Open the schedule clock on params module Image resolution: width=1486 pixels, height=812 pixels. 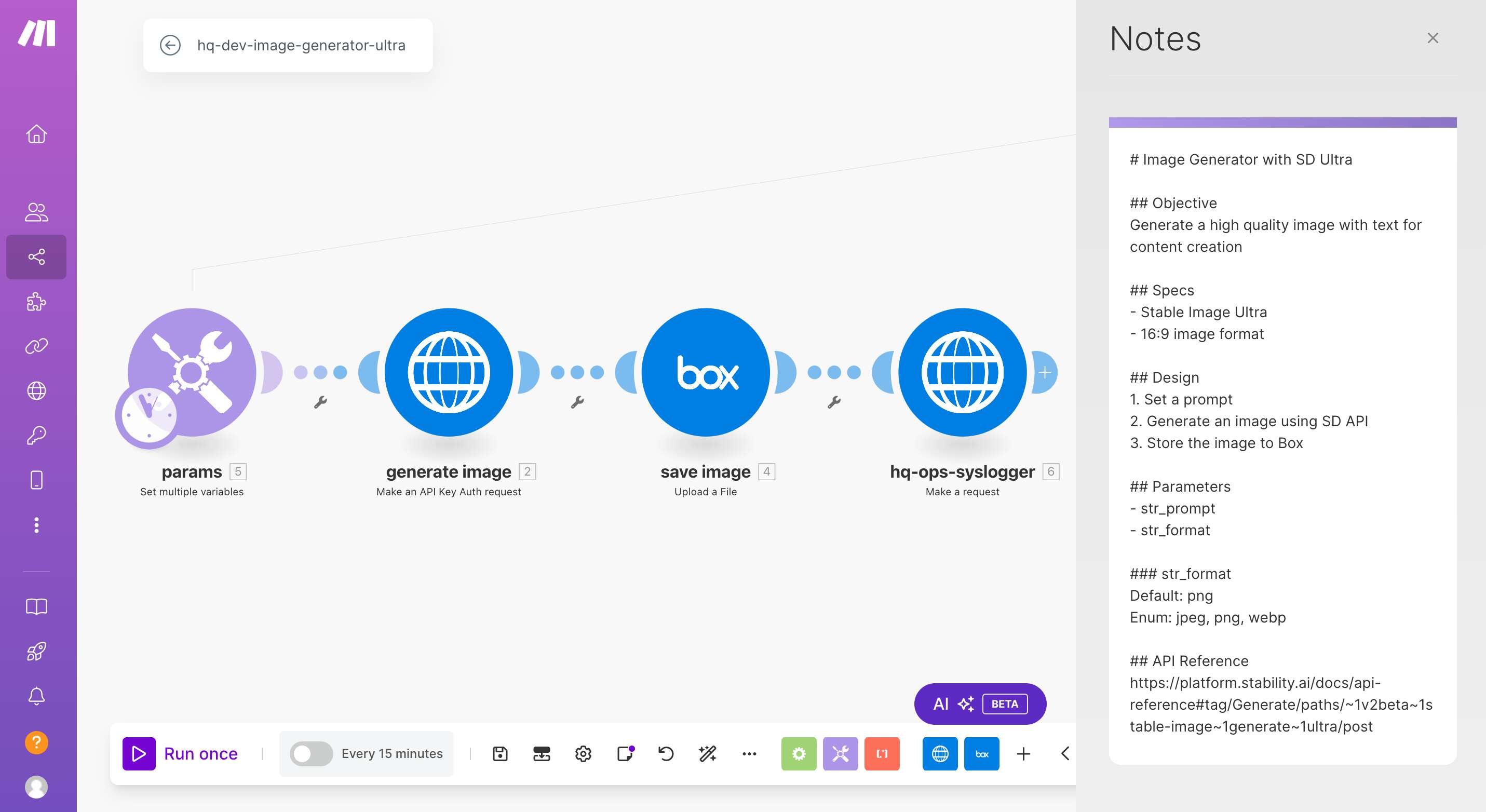coord(149,414)
